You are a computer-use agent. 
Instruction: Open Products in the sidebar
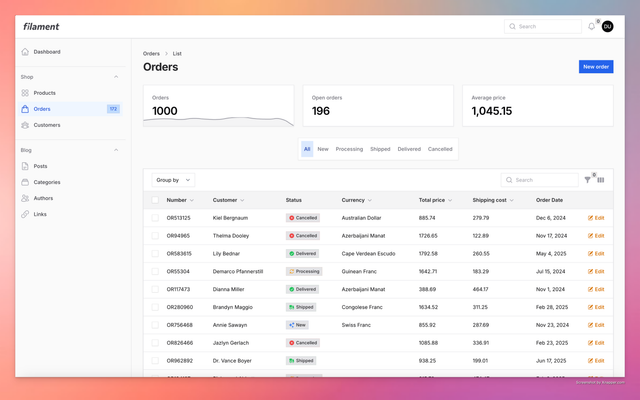click(x=70, y=93)
